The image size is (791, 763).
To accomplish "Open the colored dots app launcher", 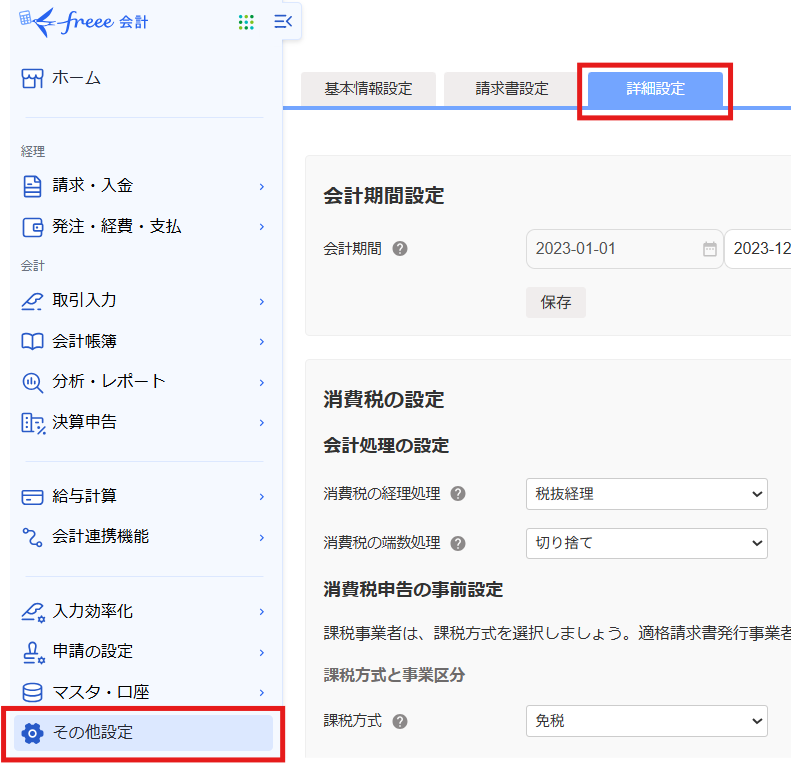I will click(246, 22).
